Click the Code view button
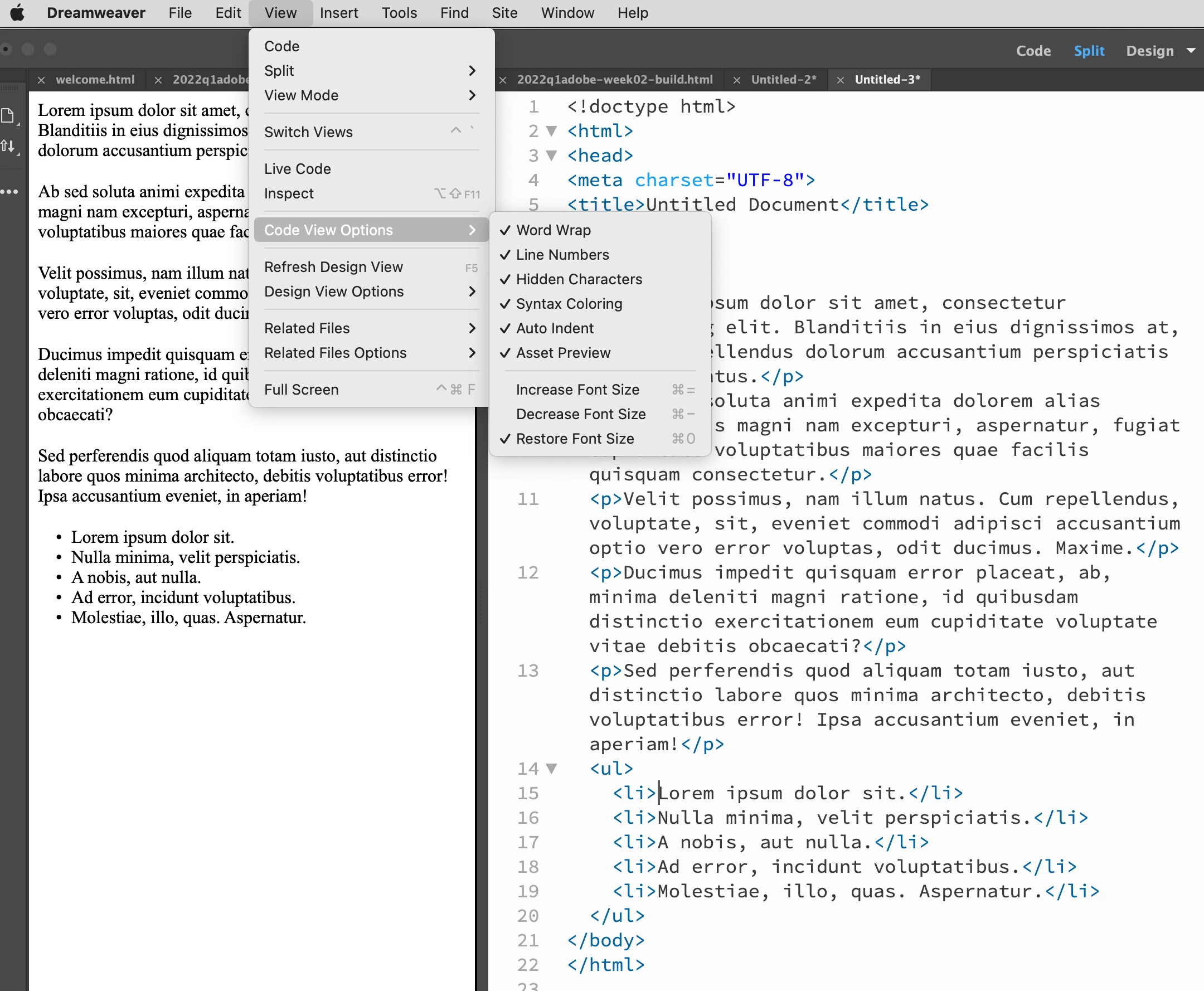The image size is (1204, 991). tap(1033, 51)
